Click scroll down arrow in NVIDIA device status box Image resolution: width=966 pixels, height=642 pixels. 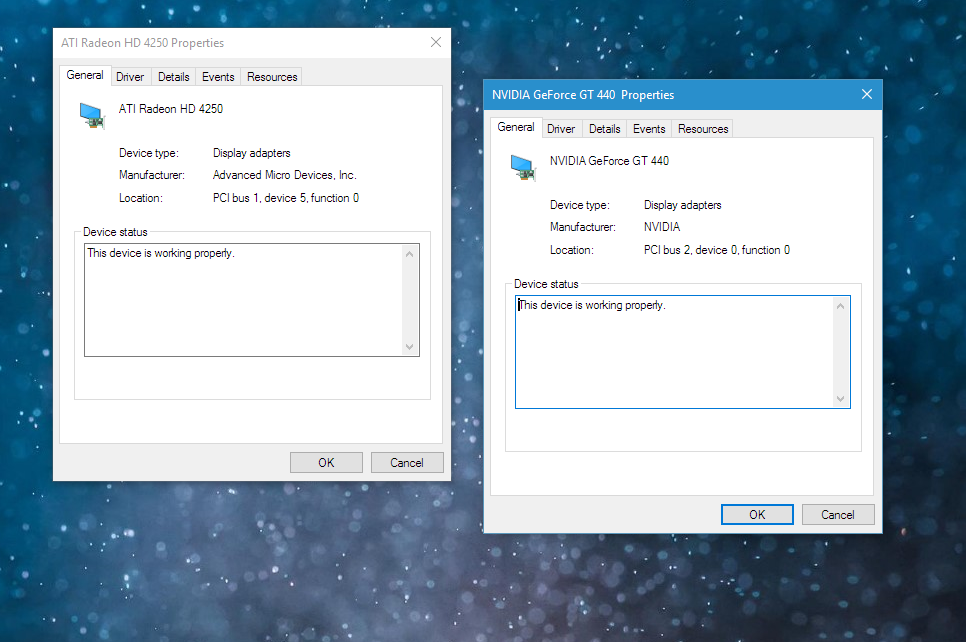pyautogui.click(x=840, y=399)
